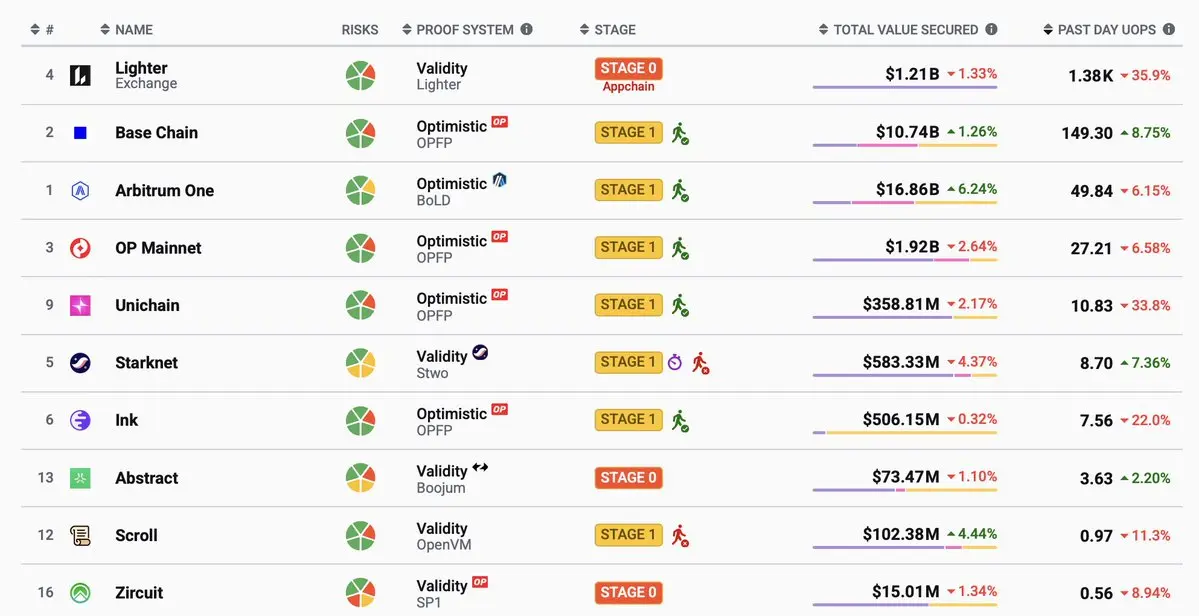Click the Starknet purple countdown timer icon
Screen dimensions: 1199x616
pos(675,362)
